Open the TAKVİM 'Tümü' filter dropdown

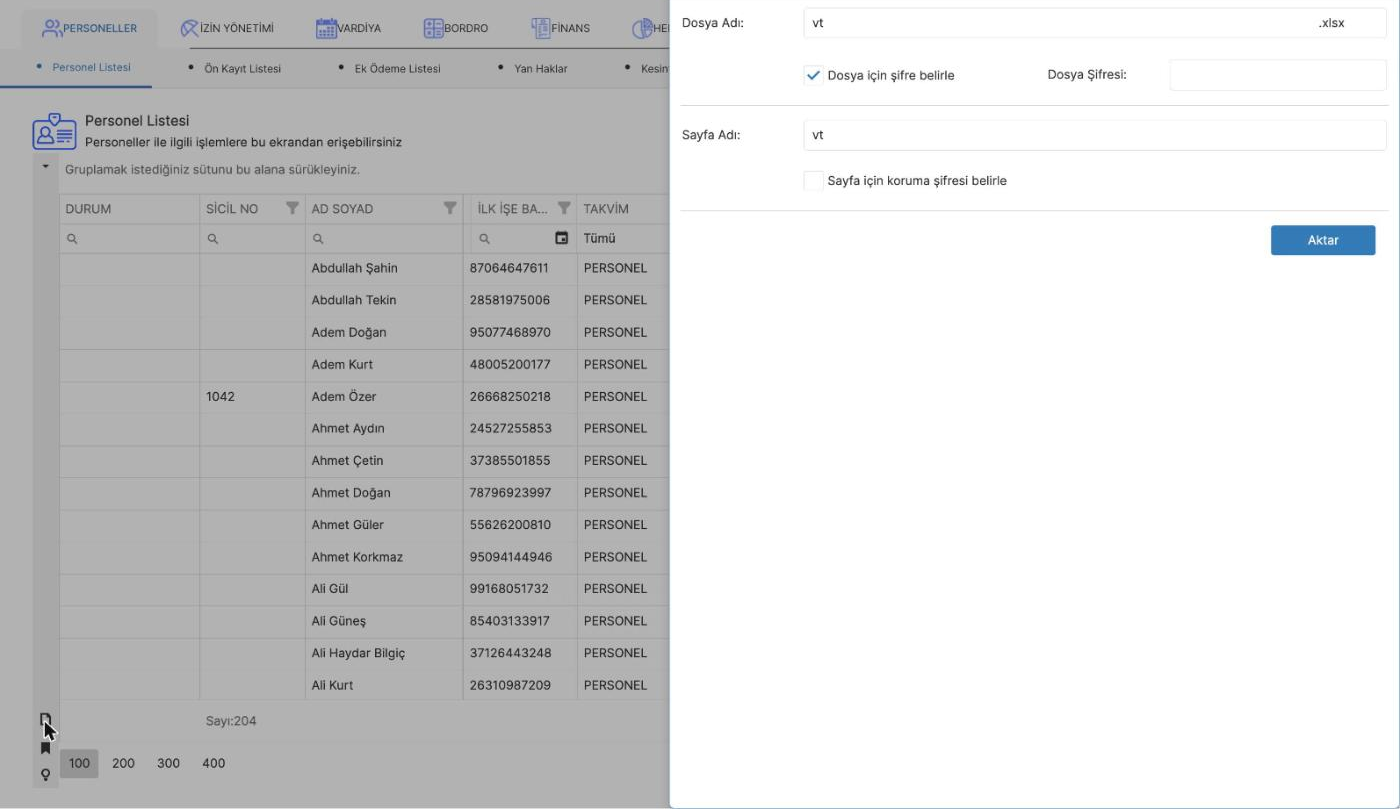pyautogui.click(x=621, y=238)
